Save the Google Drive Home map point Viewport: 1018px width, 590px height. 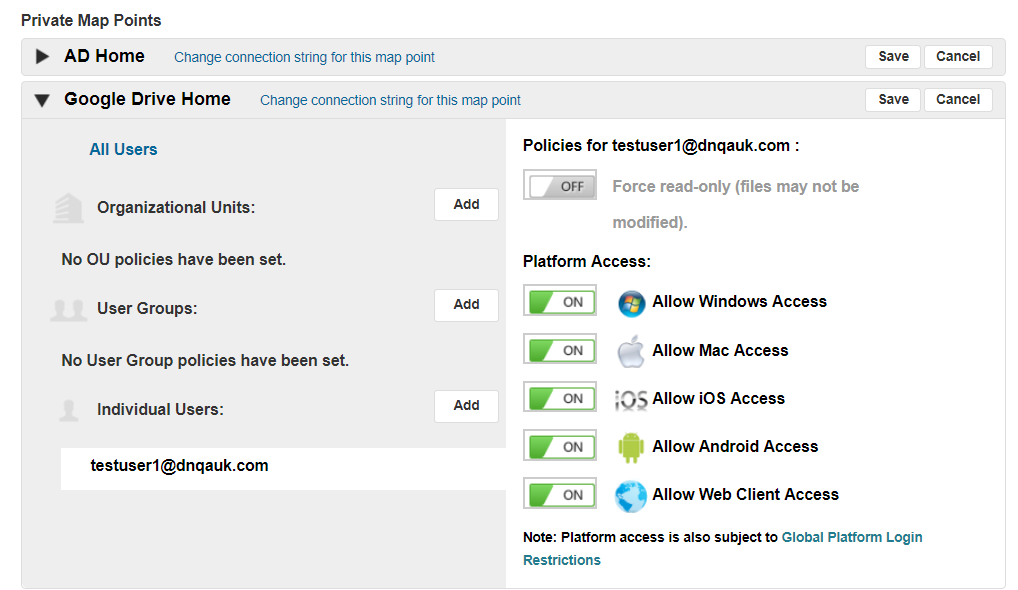coord(893,99)
